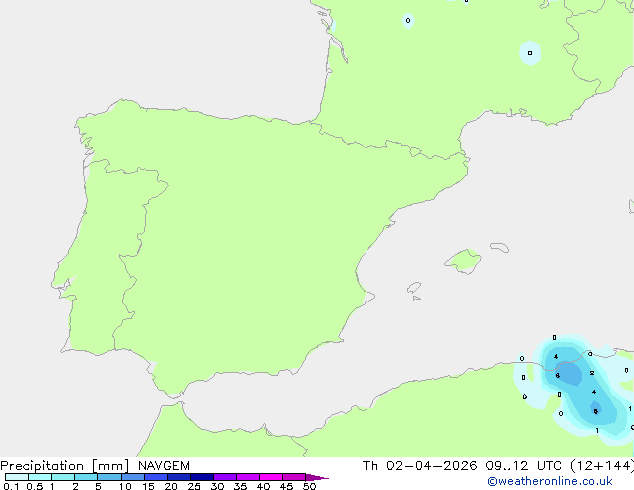Pick the 20 mm dark blue swatch
This screenshot has width=634, height=490.
coord(179,477)
